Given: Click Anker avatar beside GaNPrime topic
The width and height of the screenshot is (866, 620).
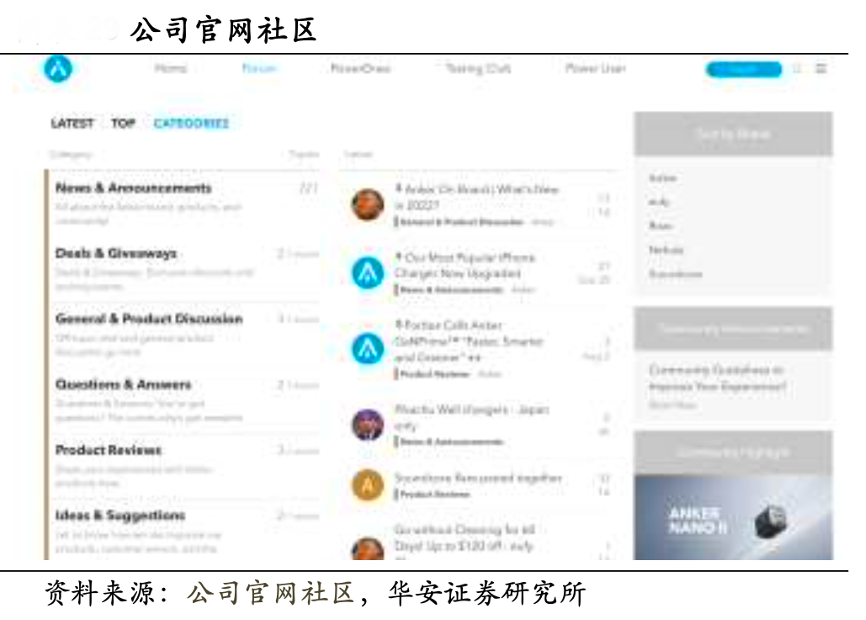Looking at the screenshot, I should pyautogui.click(x=367, y=348).
